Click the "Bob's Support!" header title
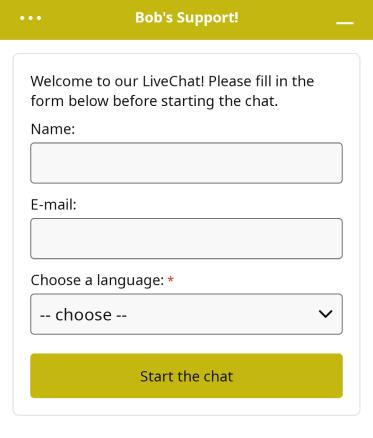 [187, 18]
